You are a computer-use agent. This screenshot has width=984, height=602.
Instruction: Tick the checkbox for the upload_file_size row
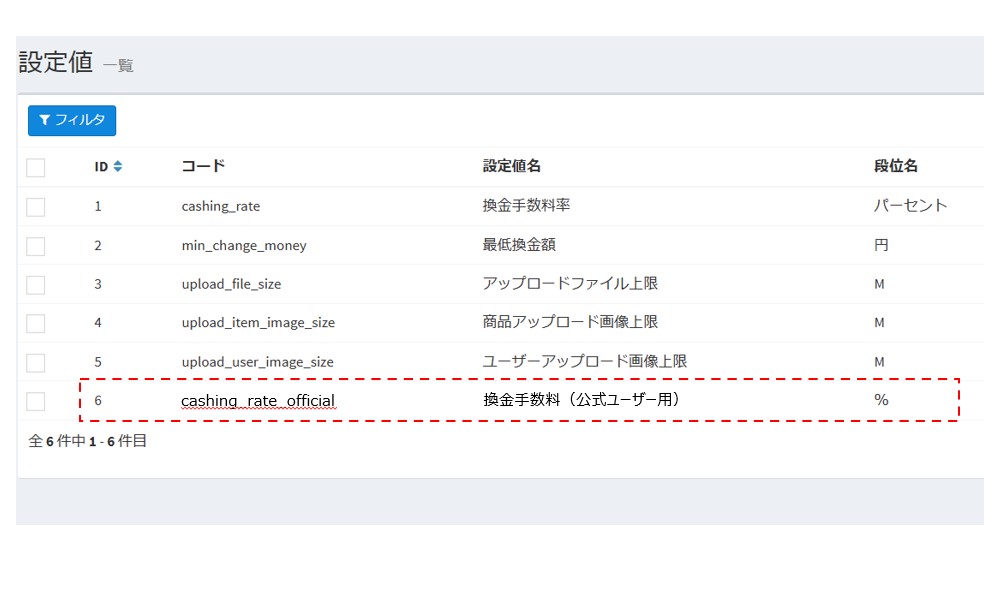[36, 285]
